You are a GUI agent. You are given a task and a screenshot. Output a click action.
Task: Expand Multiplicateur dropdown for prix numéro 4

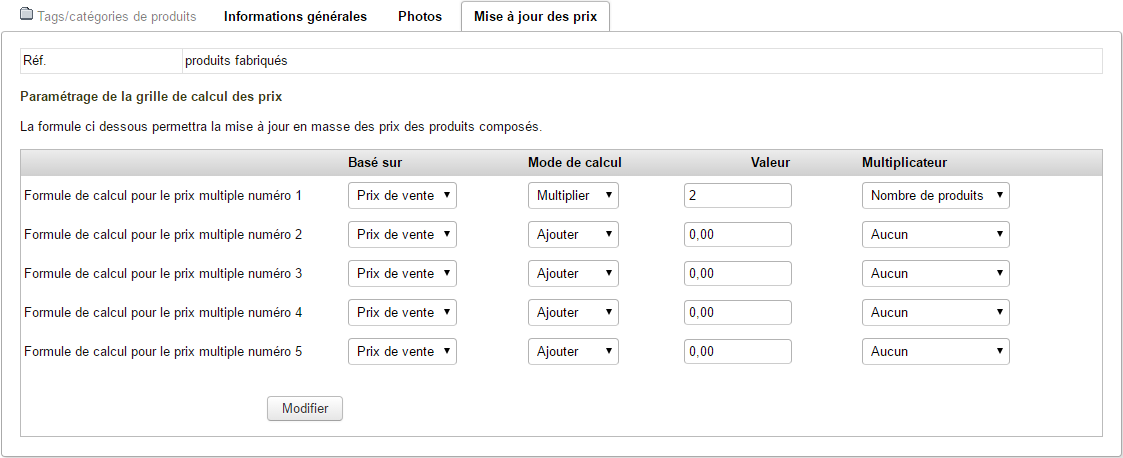coord(935,313)
